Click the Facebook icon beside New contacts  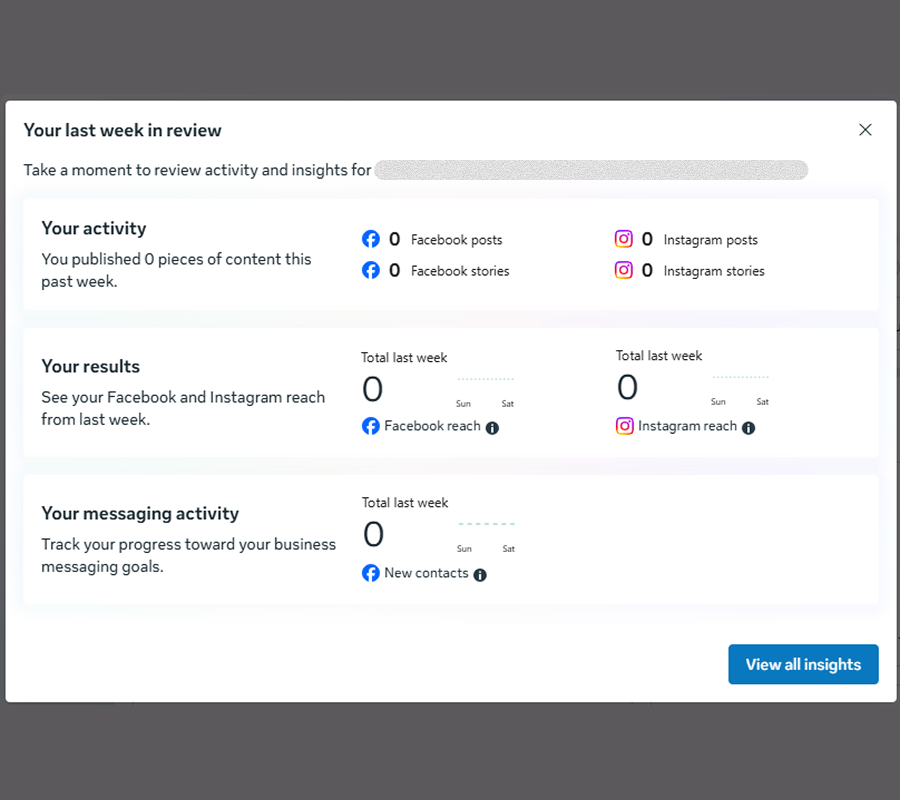(x=371, y=573)
